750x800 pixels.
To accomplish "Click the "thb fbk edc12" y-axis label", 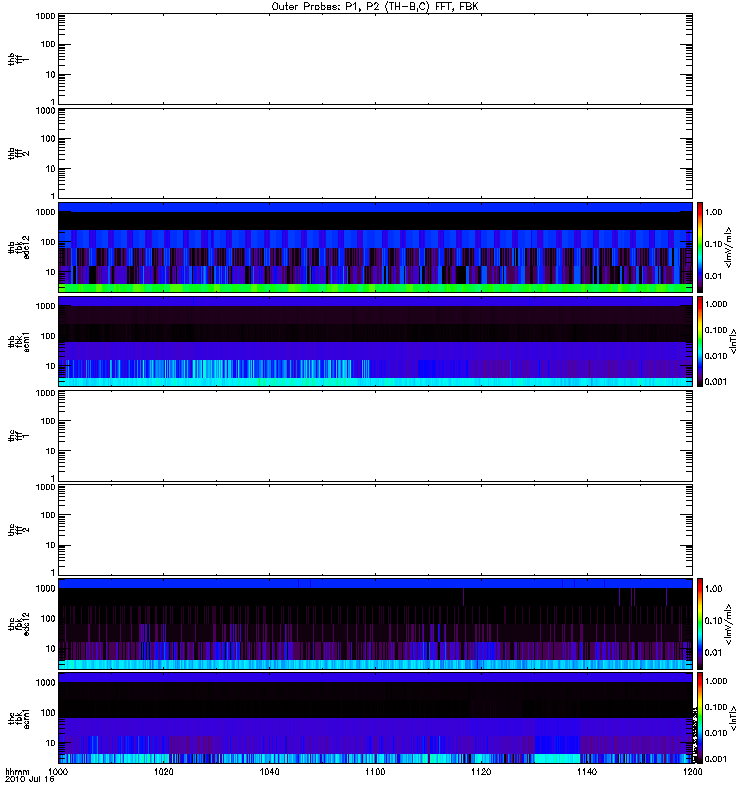I will click(x=19, y=247).
